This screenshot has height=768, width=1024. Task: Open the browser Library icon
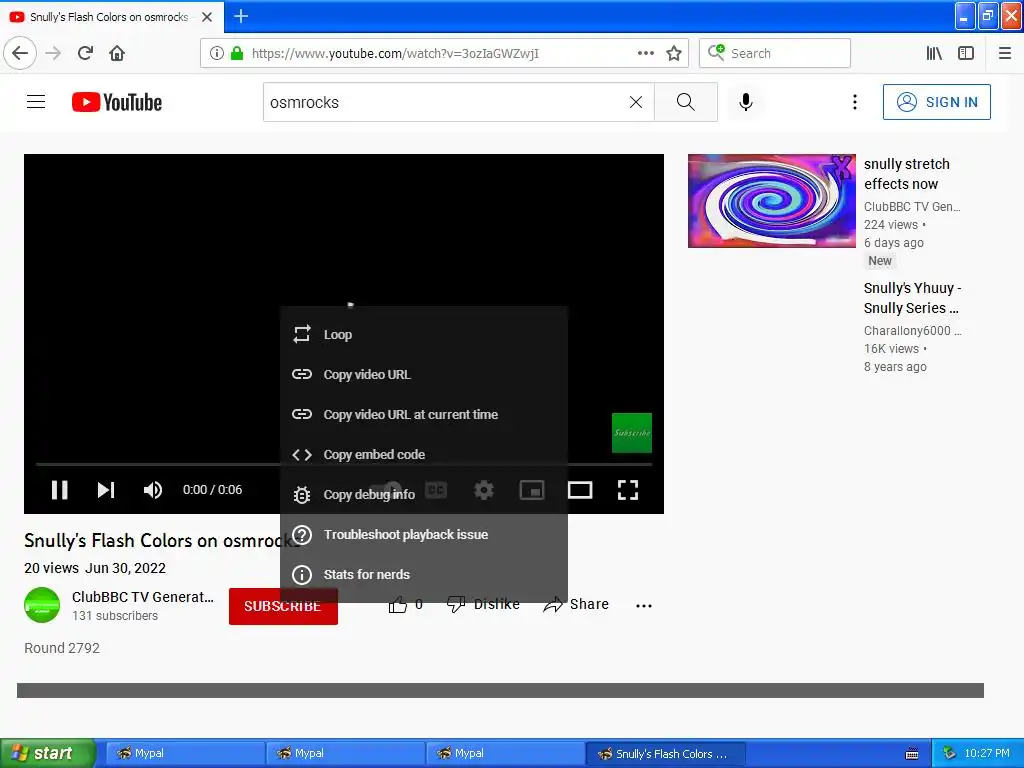click(934, 54)
